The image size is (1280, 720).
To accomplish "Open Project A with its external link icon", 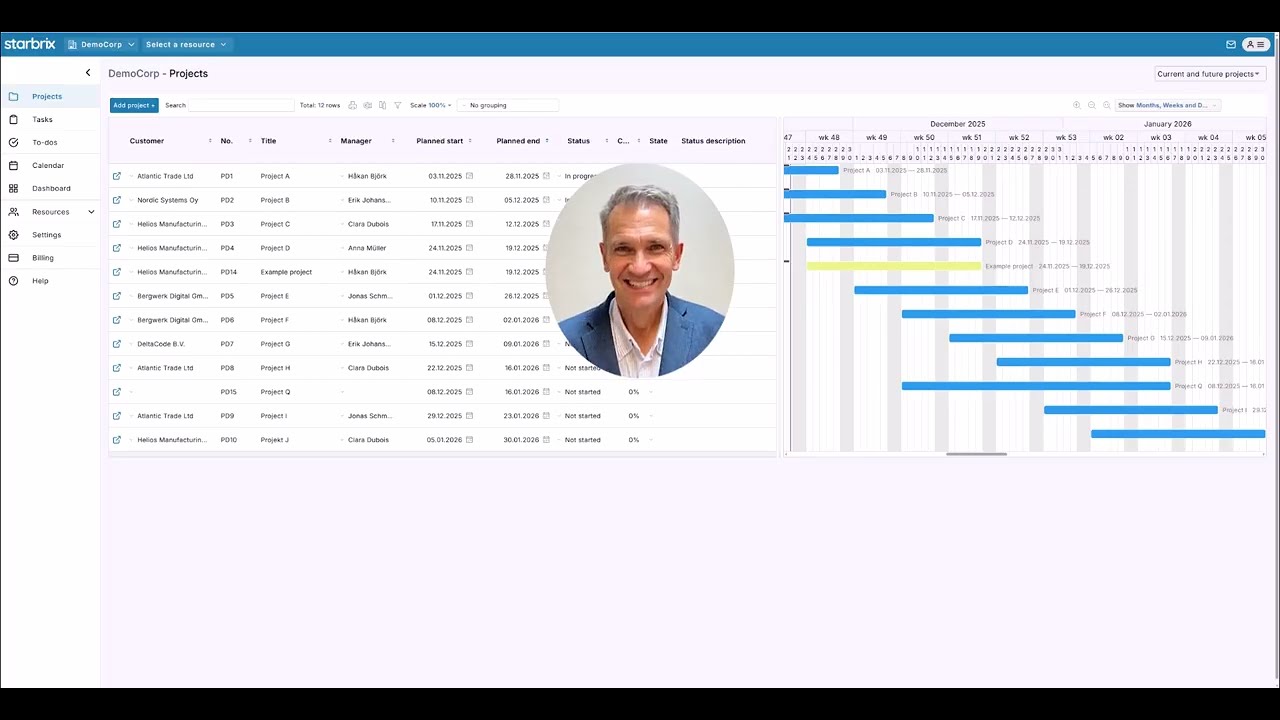I will click(117, 176).
